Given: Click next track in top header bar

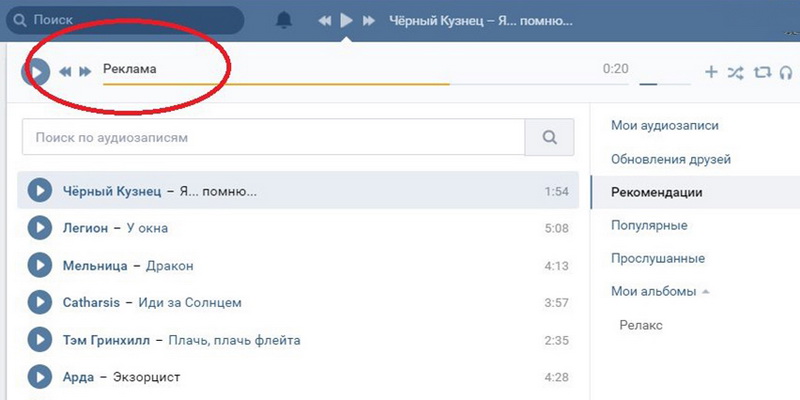Looking at the screenshot, I should (x=368, y=20).
